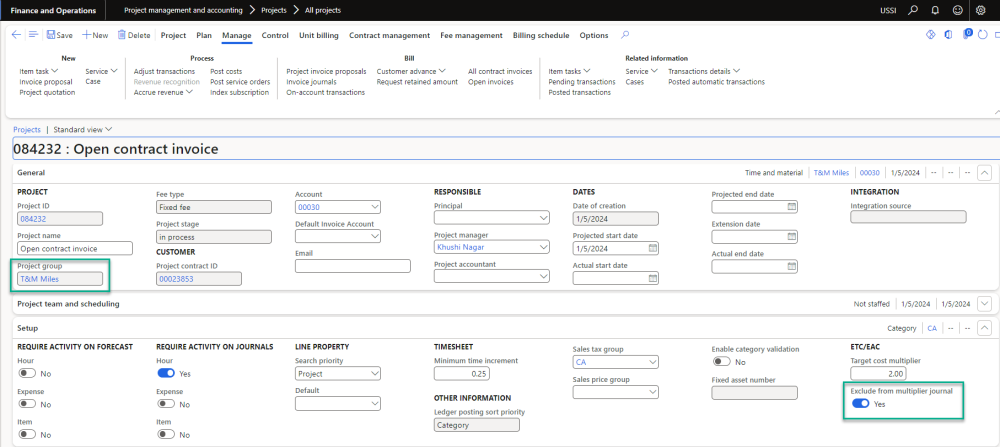1000x447 pixels.
Task: Open the Projected end date calendar
Action: point(791,207)
